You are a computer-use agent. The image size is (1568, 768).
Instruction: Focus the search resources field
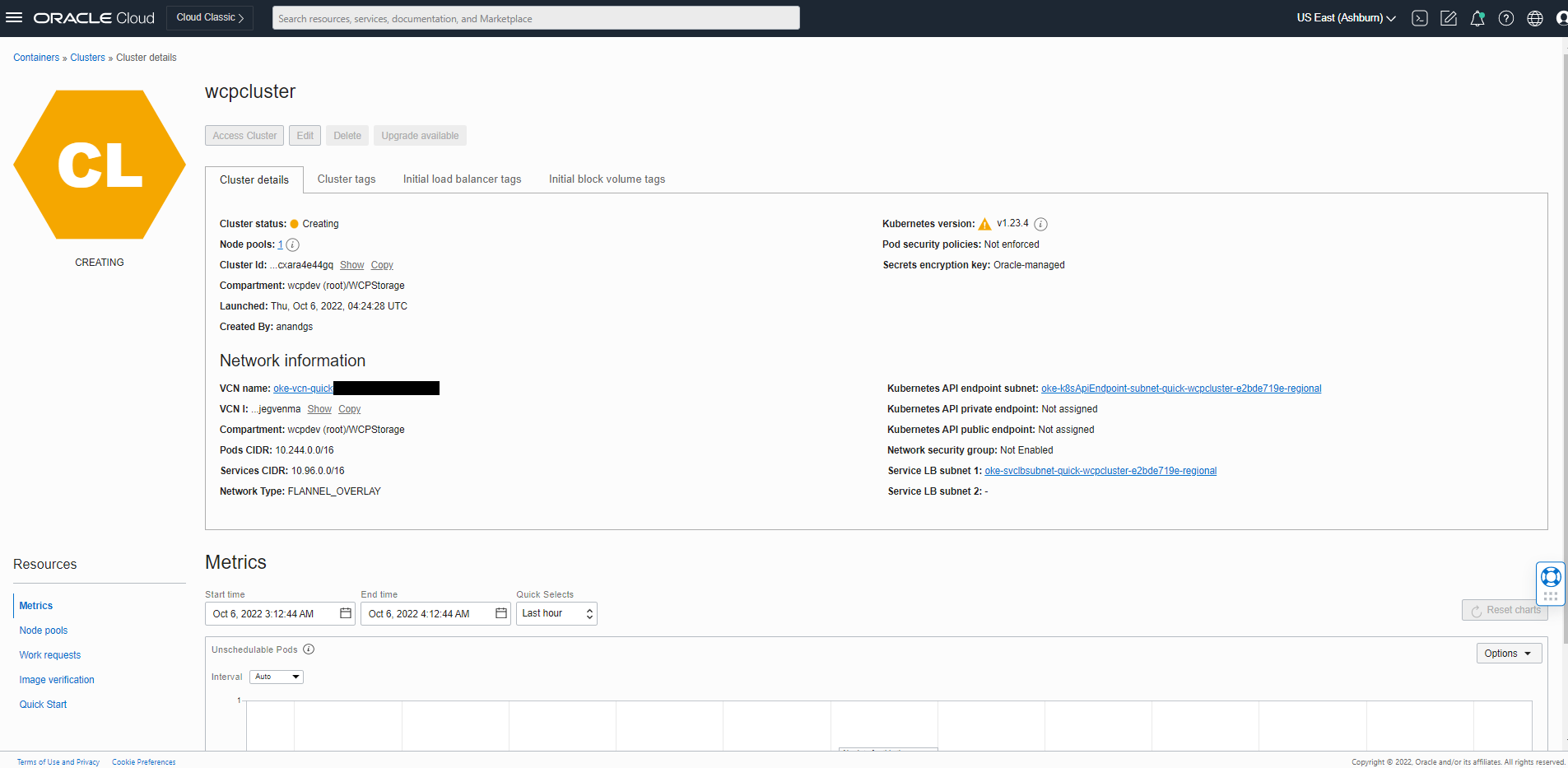pos(536,18)
